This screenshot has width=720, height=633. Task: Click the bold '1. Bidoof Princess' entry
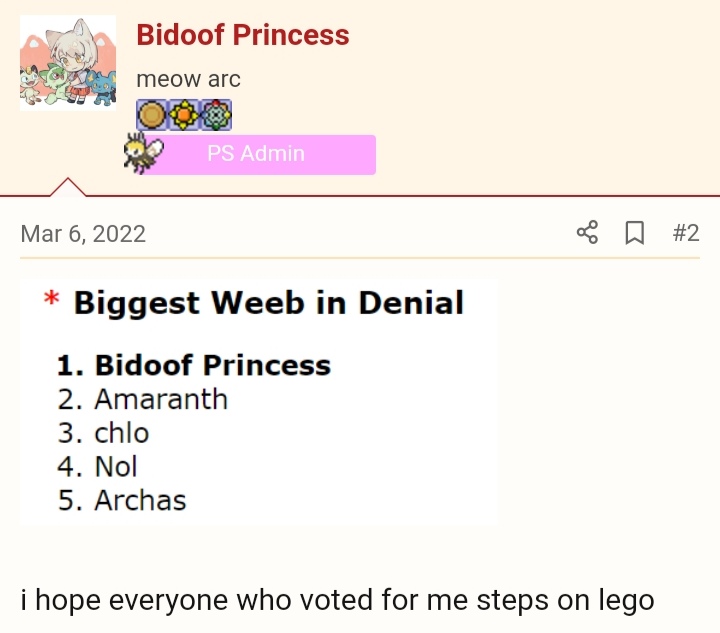pyautogui.click(x=194, y=365)
